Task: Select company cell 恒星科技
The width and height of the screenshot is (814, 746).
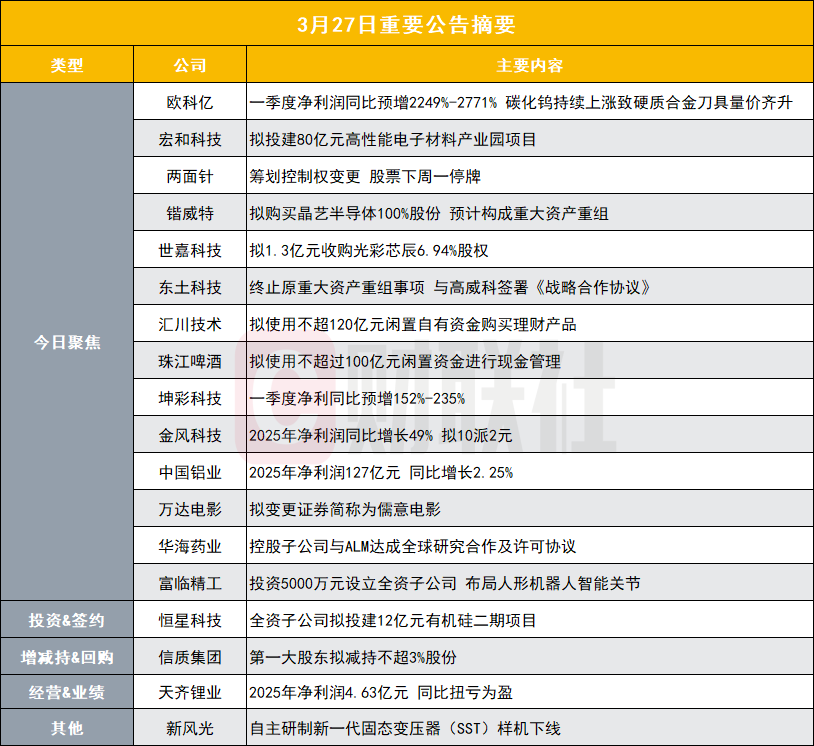Action: [190, 620]
